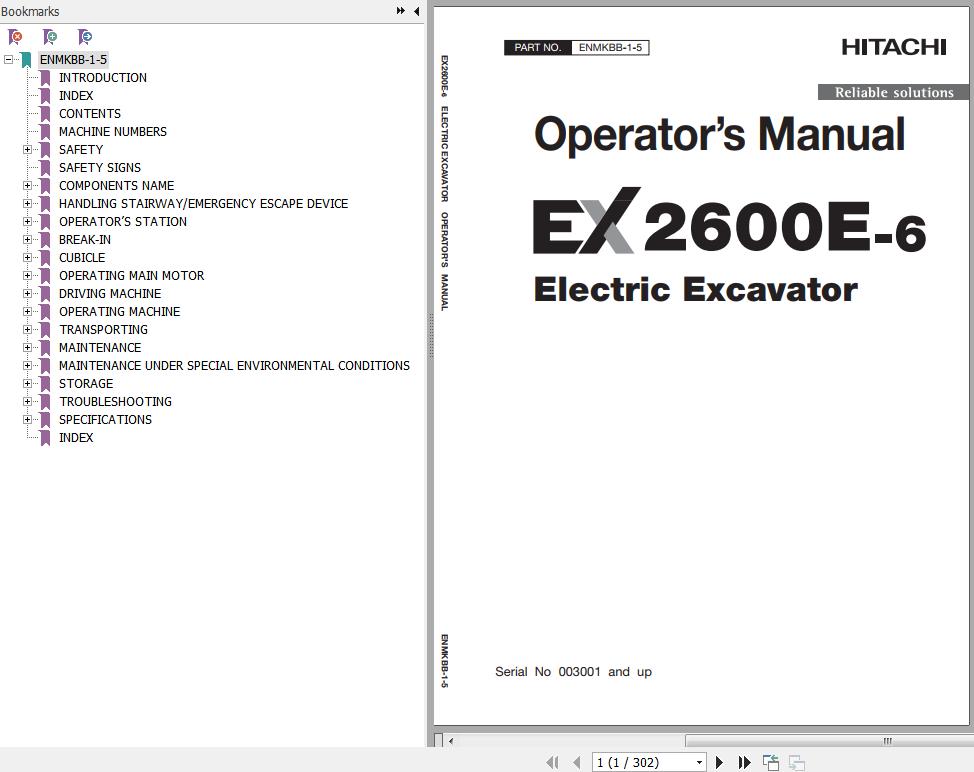Open the page number dropdown
The width and height of the screenshot is (974, 772).
[x=699, y=763]
